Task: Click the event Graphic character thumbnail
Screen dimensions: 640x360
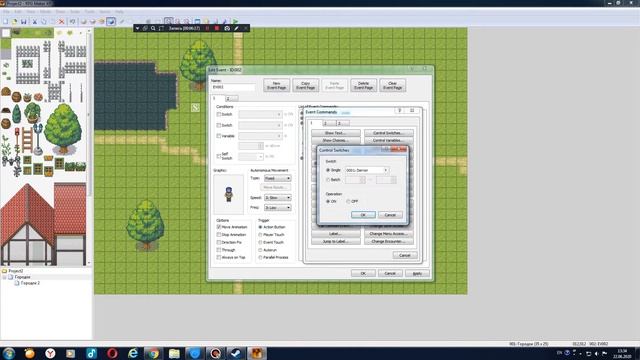Action: pyautogui.click(x=228, y=194)
